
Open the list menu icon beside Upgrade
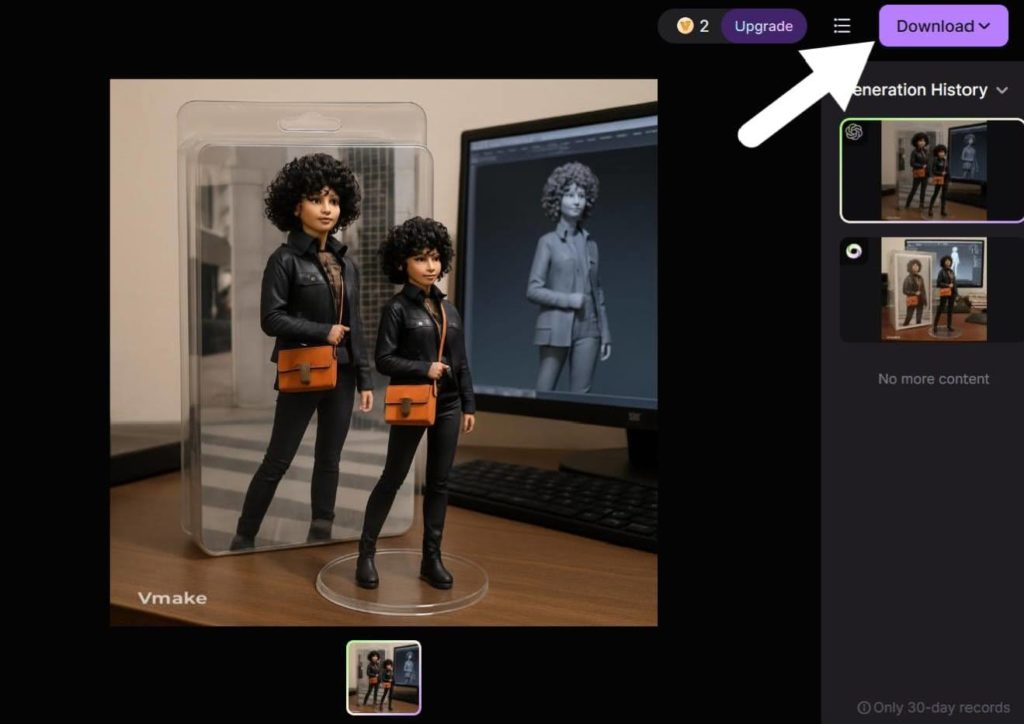842,26
